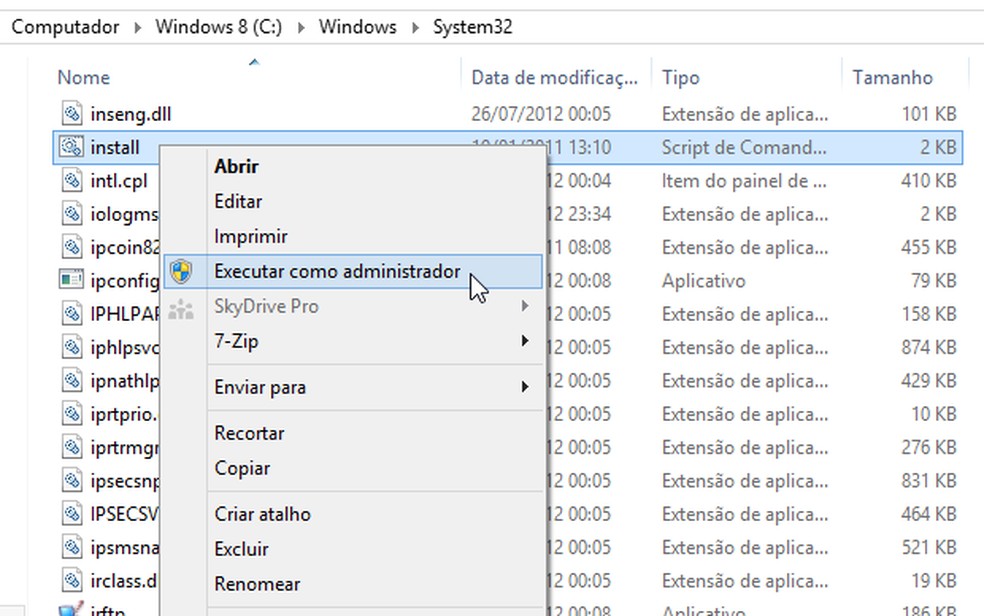This screenshot has width=984, height=616.
Task: Click the shield icon beside Executar como administrador
Action: pos(181,272)
